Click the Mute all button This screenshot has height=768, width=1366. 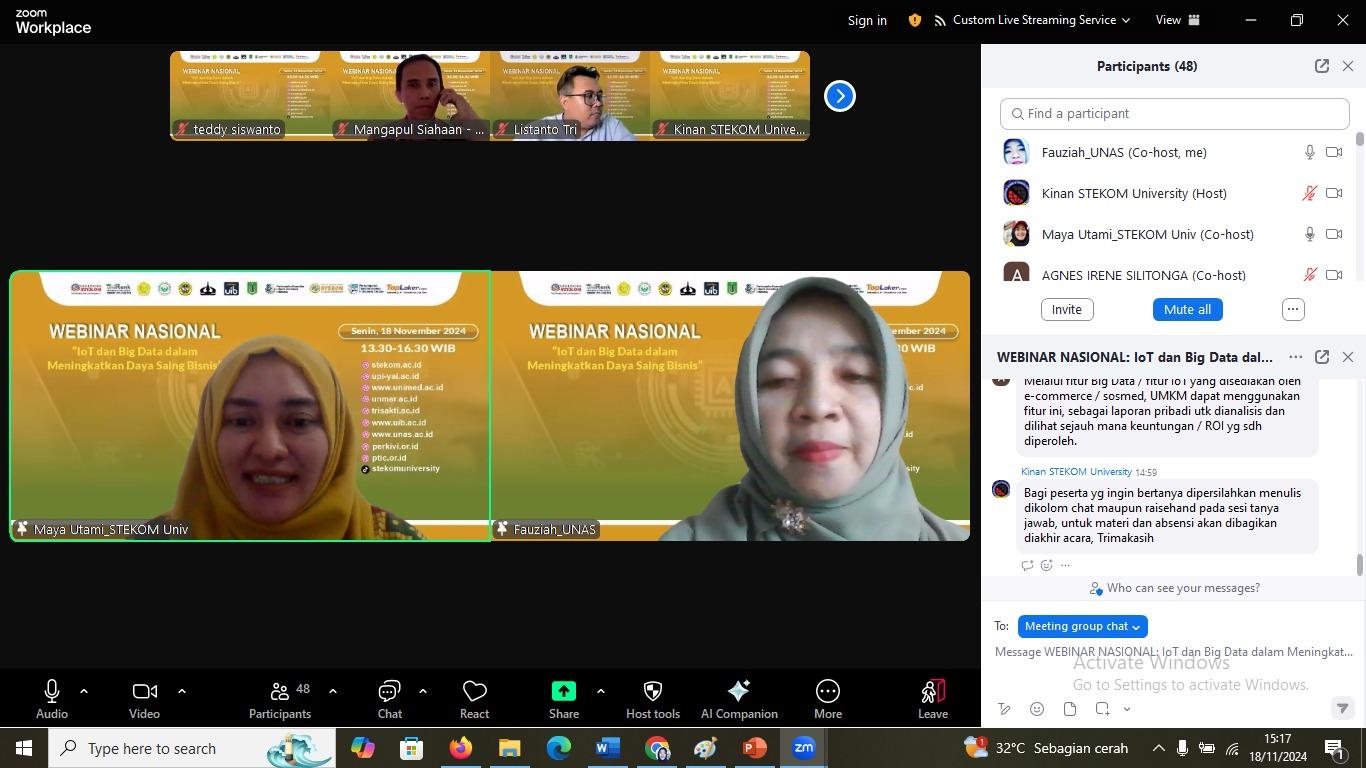pyautogui.click(x=1187, y=309)
